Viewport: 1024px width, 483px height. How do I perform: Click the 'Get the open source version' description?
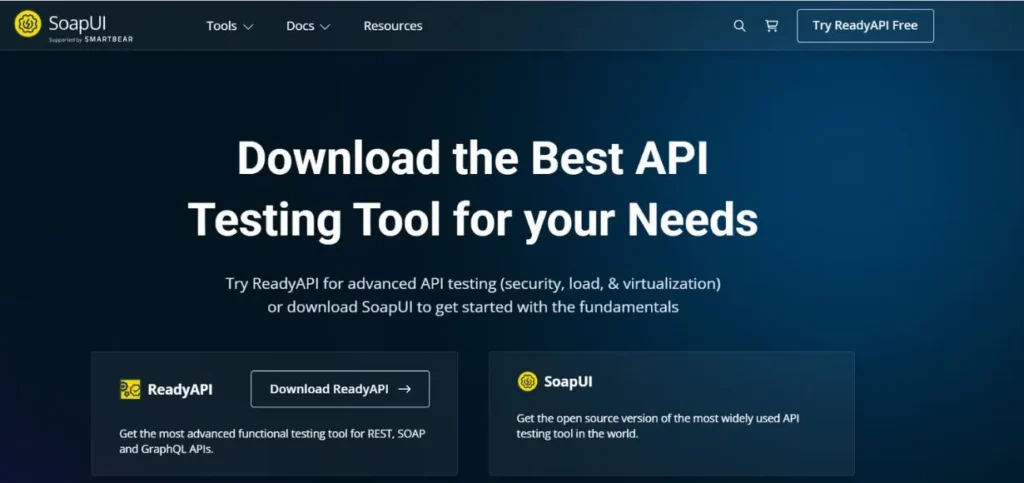coord(658,426)
